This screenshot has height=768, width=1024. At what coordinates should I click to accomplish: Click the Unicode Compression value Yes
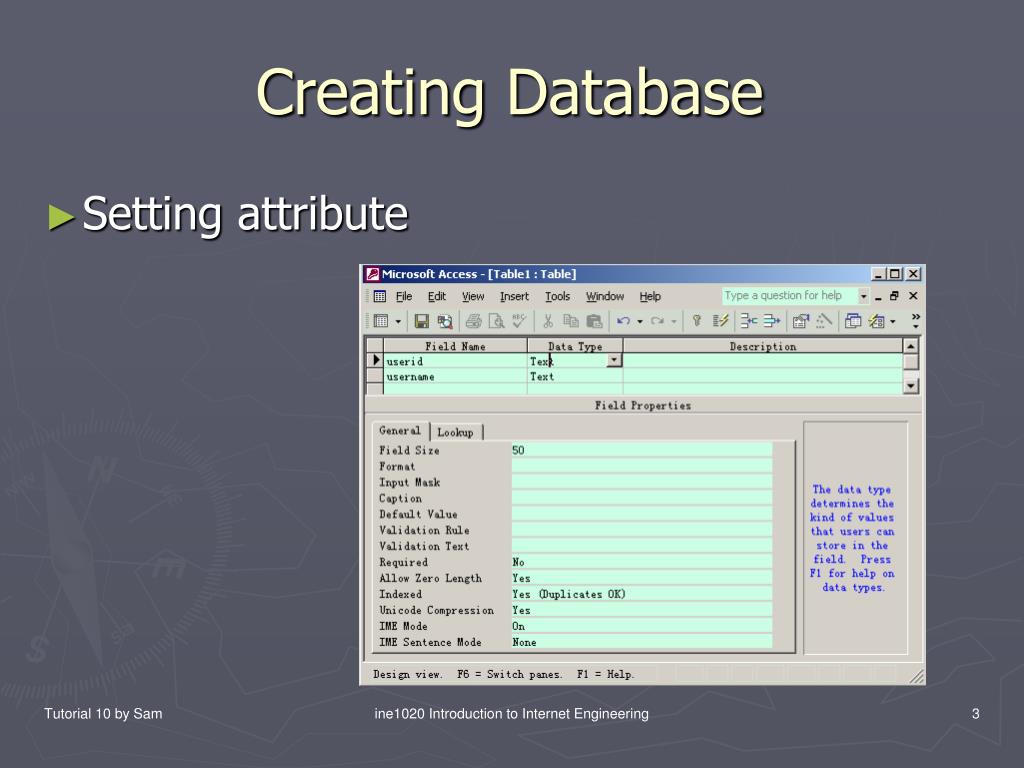tap(642, 610)
